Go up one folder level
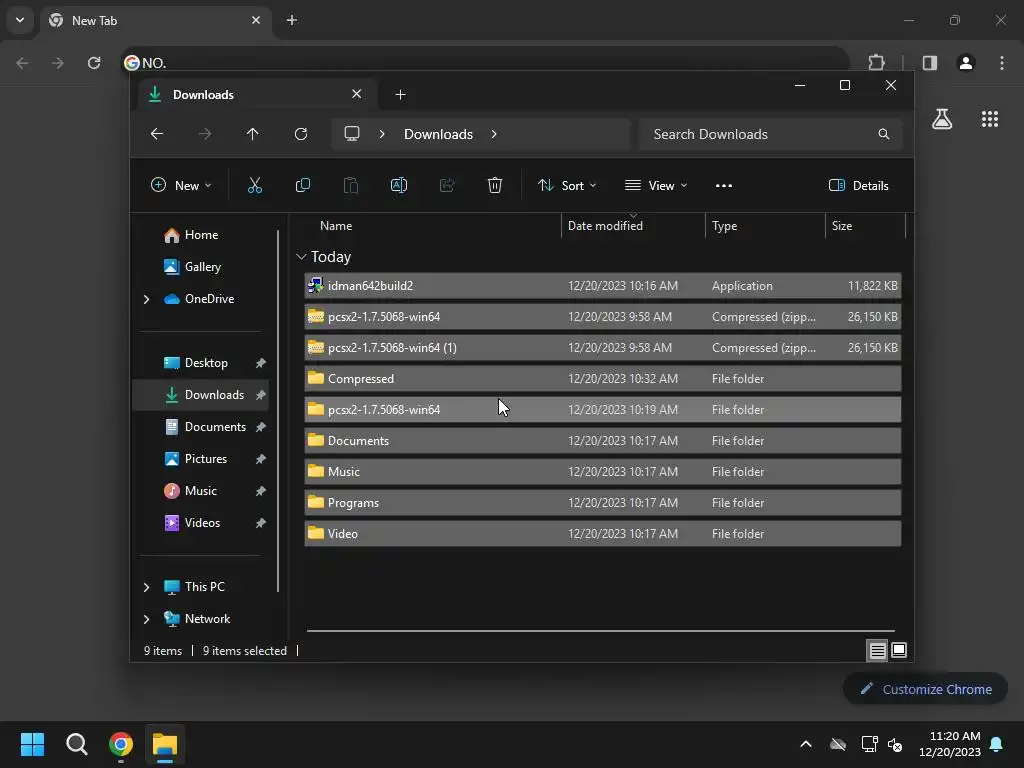The width and height of the screenshot is (1024, 768). [x=253, y=134]
